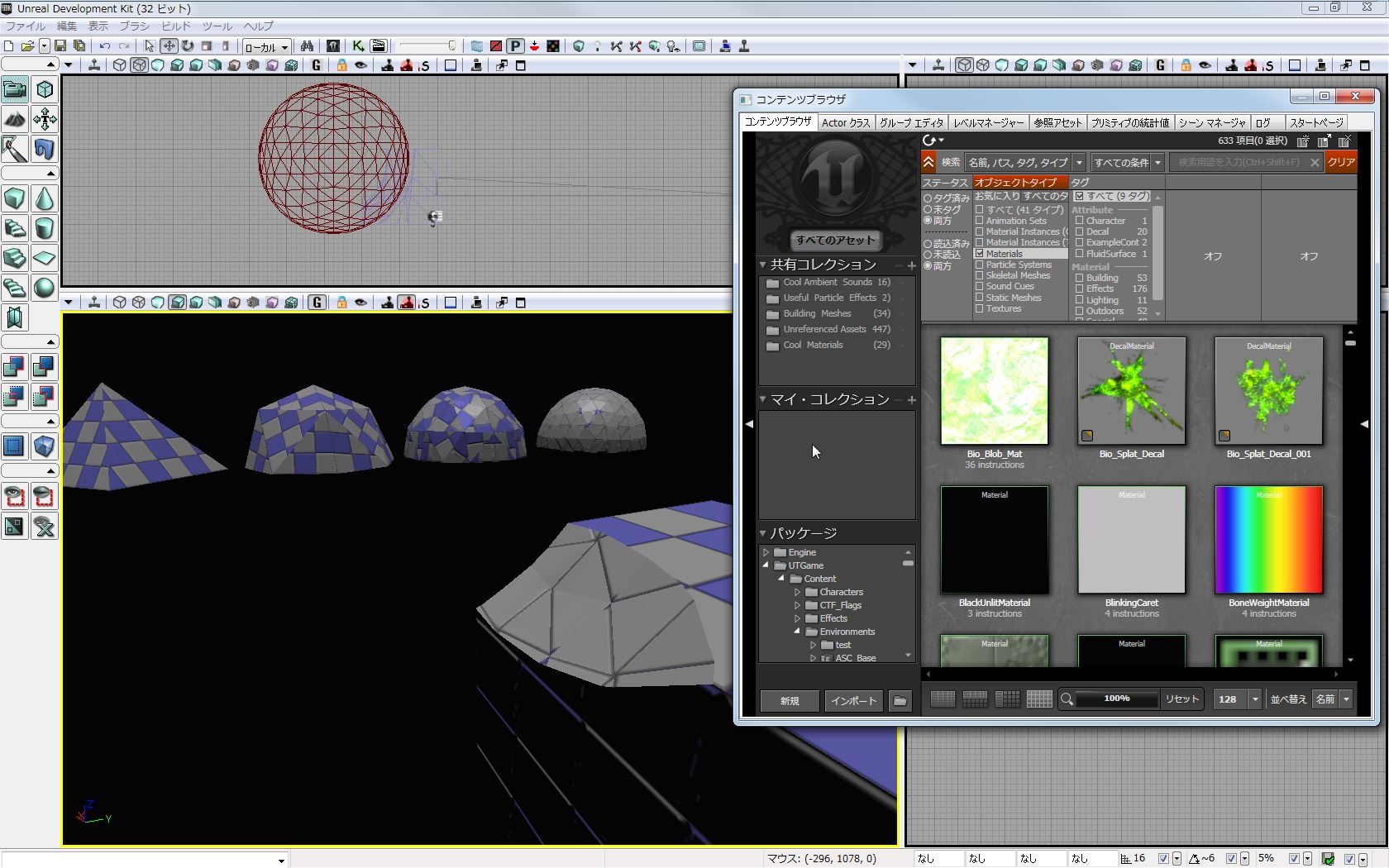Open the ローカル coordinate system dropdown
1389x868 pixels.
pos(266,47)
